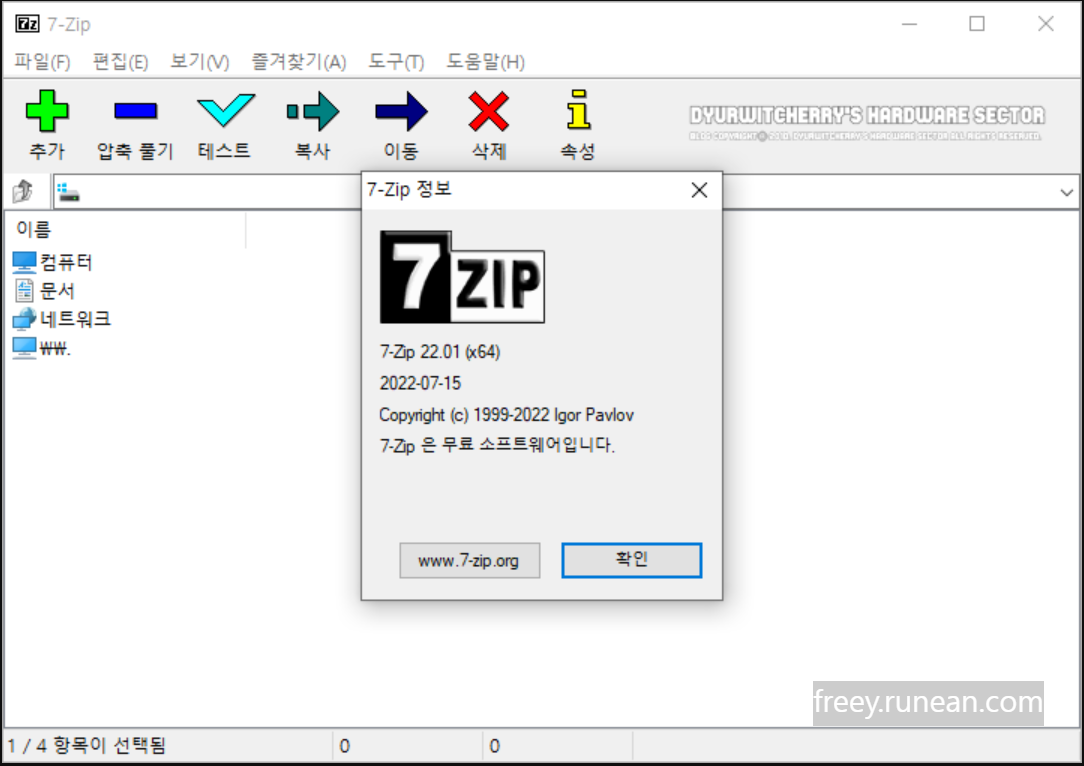Open the 도구(T) menu
Viewport: 1084px width, 766px height.
coord(395,62)
